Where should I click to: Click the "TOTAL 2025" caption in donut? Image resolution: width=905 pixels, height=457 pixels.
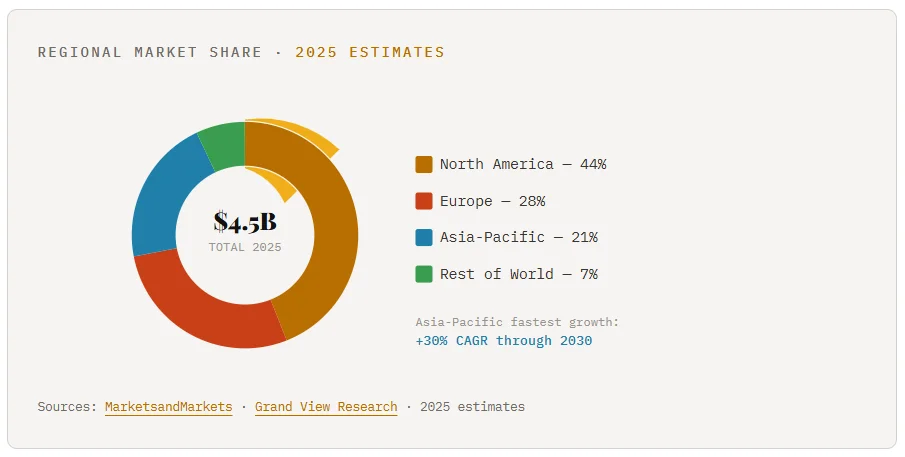pos(245,247)
